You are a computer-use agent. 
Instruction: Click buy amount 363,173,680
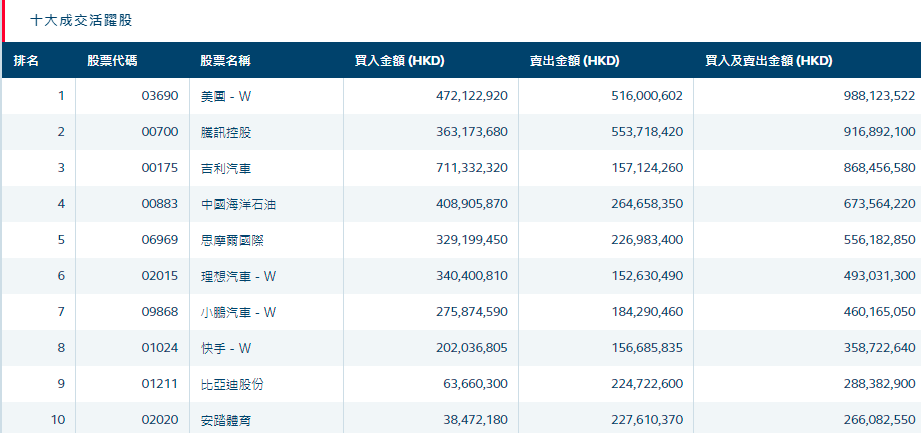[x=472, y=132]
